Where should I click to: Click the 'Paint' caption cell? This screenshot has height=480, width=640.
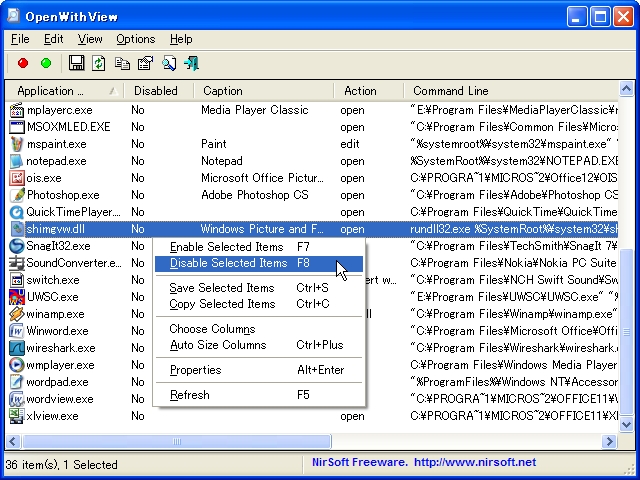213,144
